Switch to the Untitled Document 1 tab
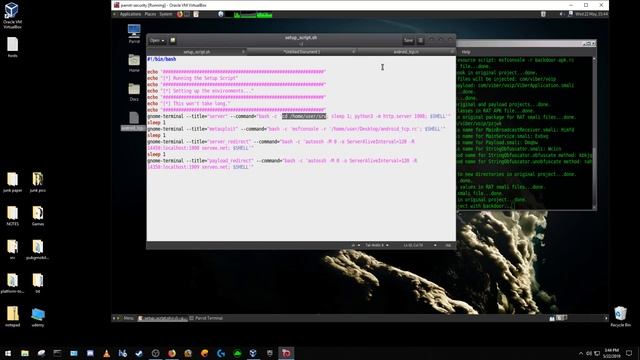 click(302, 52)
